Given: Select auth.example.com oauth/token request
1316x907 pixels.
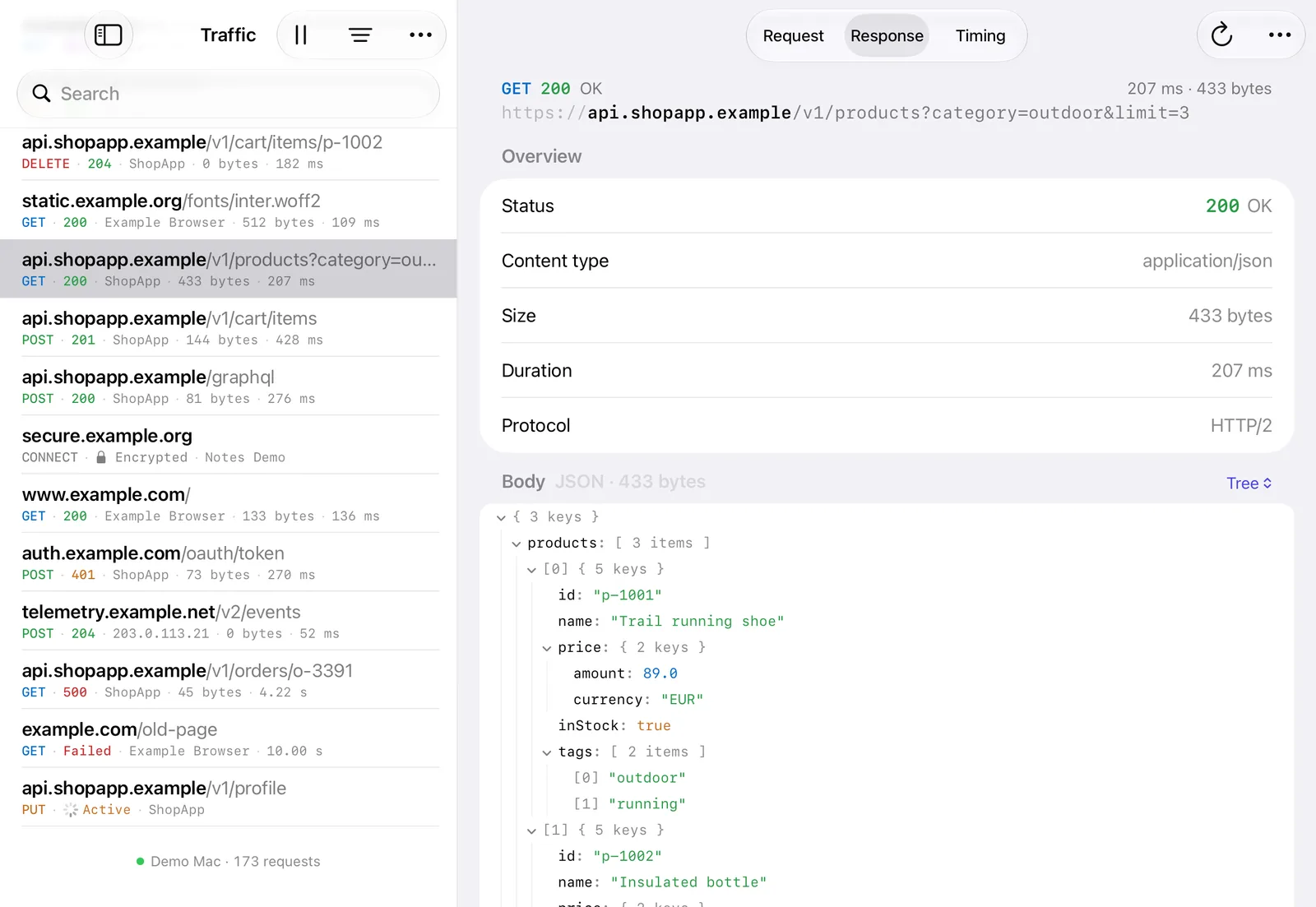Looking at the screenshot, I should [x=229, y=562].
